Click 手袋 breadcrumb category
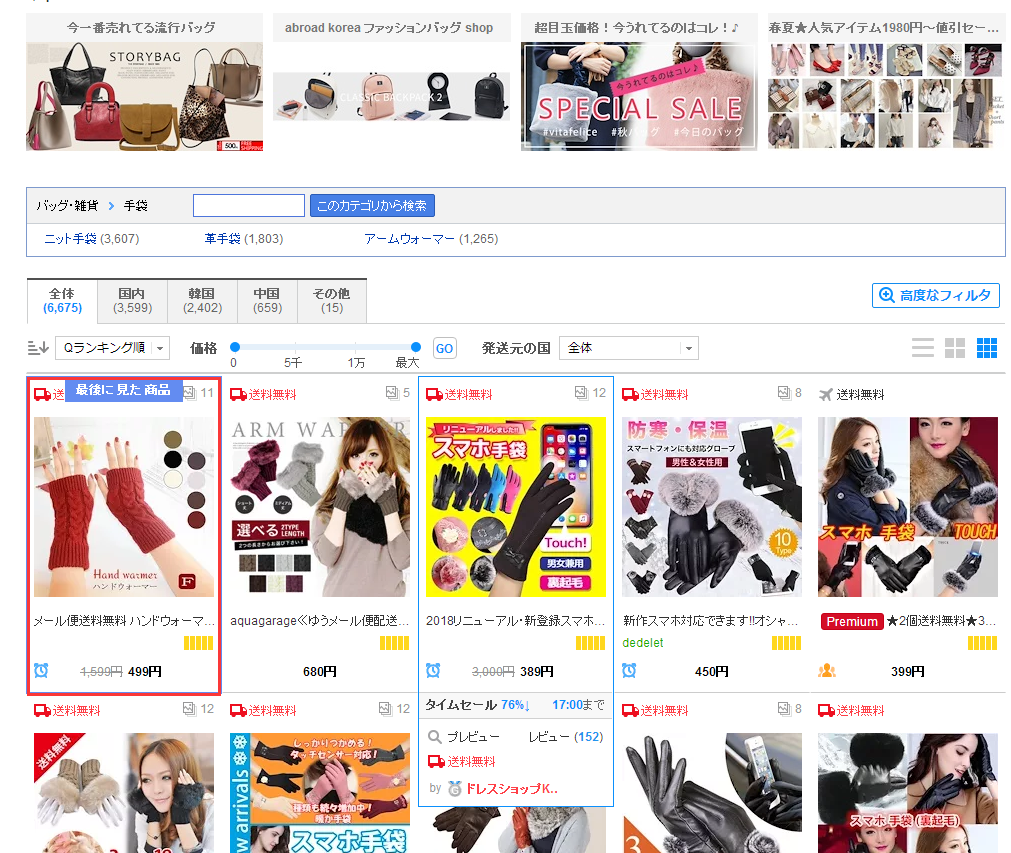 (x=135, y=206)
